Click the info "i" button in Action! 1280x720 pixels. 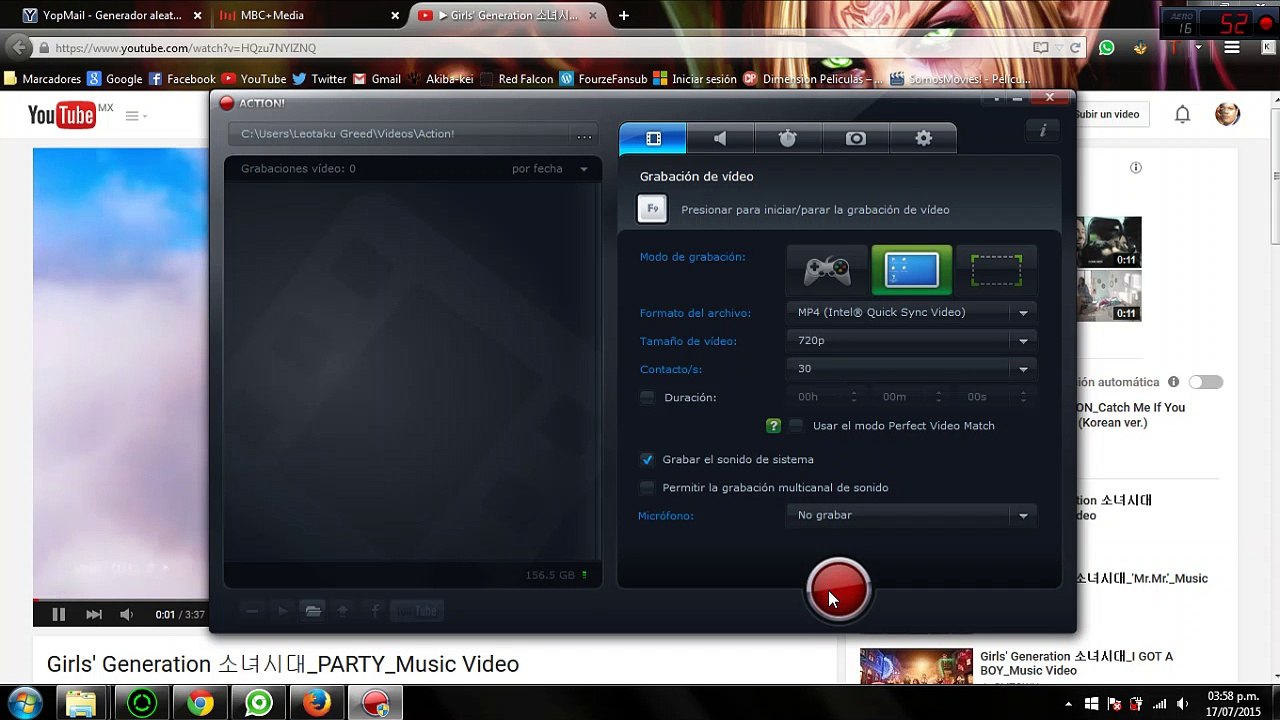(1043, 131)
